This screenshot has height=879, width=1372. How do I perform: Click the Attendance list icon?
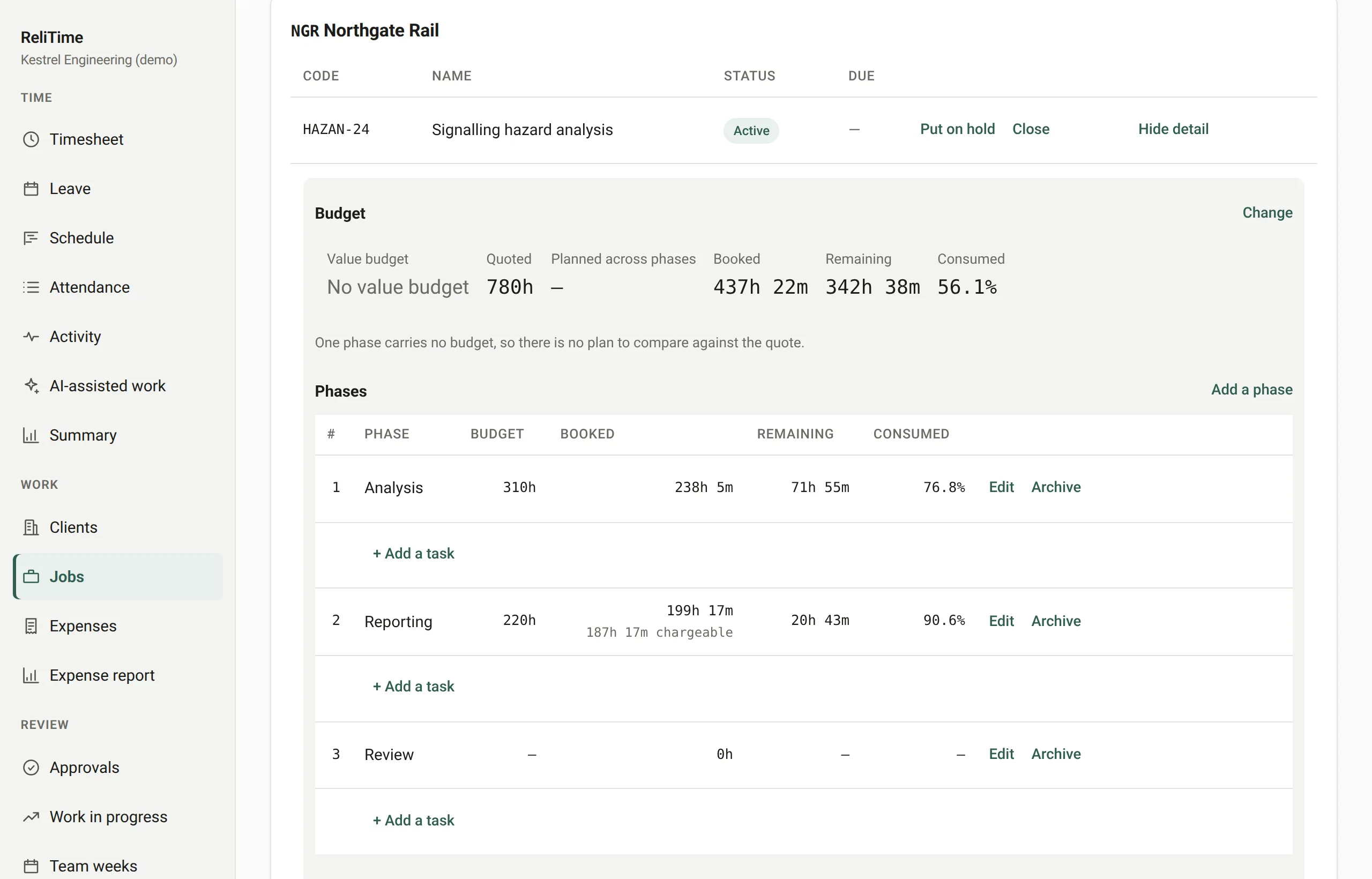click(x=31, y=287)
